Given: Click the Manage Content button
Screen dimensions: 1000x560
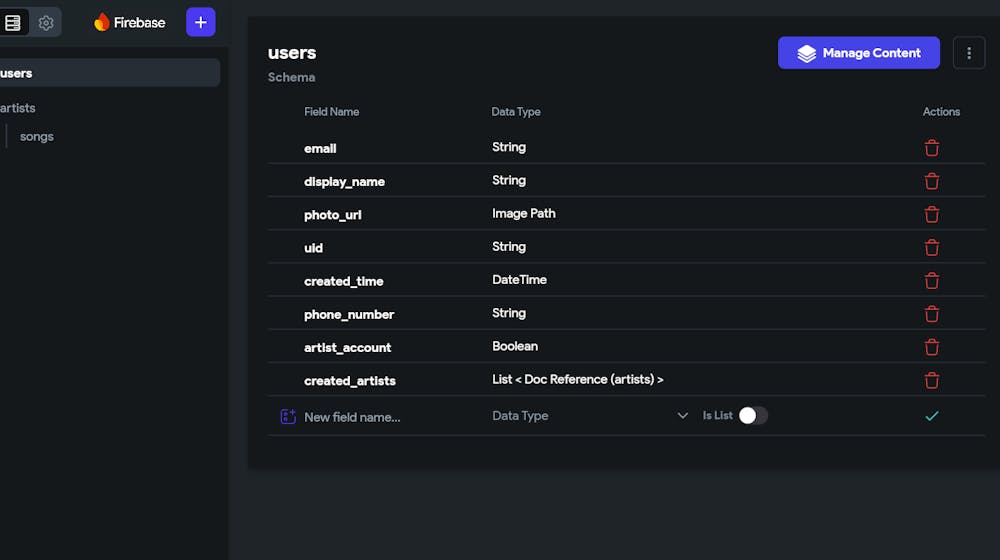Looking at the screenshot, I should pyautogui.click(x=858, y=53).
